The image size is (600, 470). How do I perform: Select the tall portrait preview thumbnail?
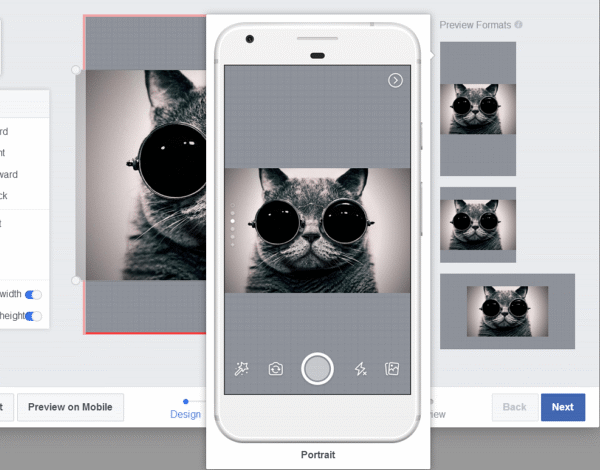pos(478,109)
